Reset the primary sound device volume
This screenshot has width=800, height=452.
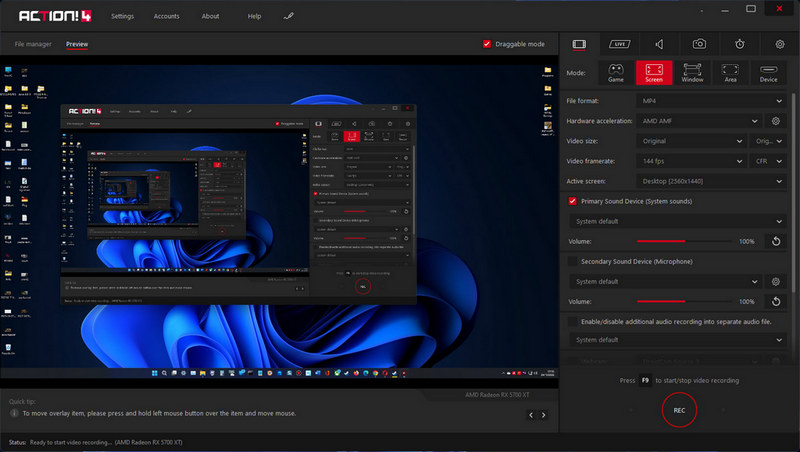point(776,241)
